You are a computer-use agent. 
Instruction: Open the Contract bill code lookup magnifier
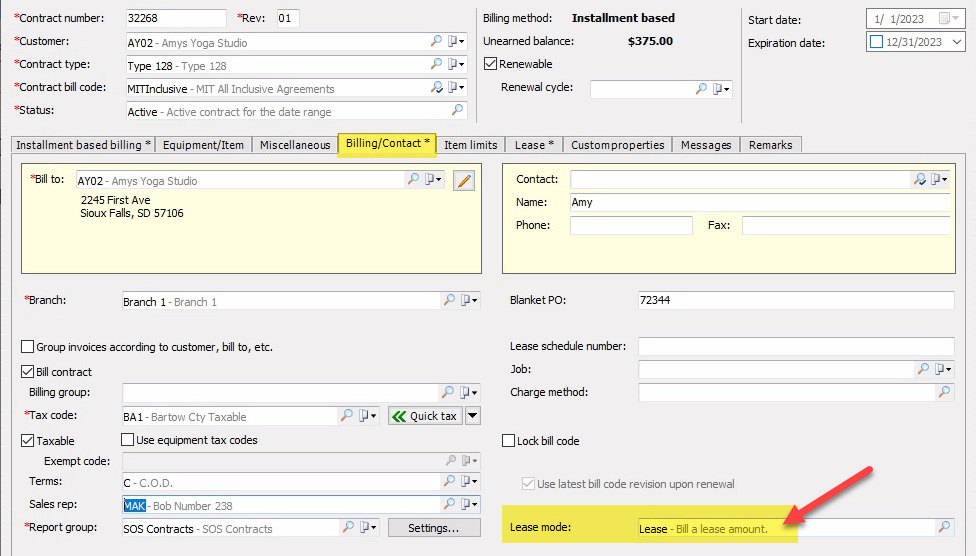coord(436,87)
